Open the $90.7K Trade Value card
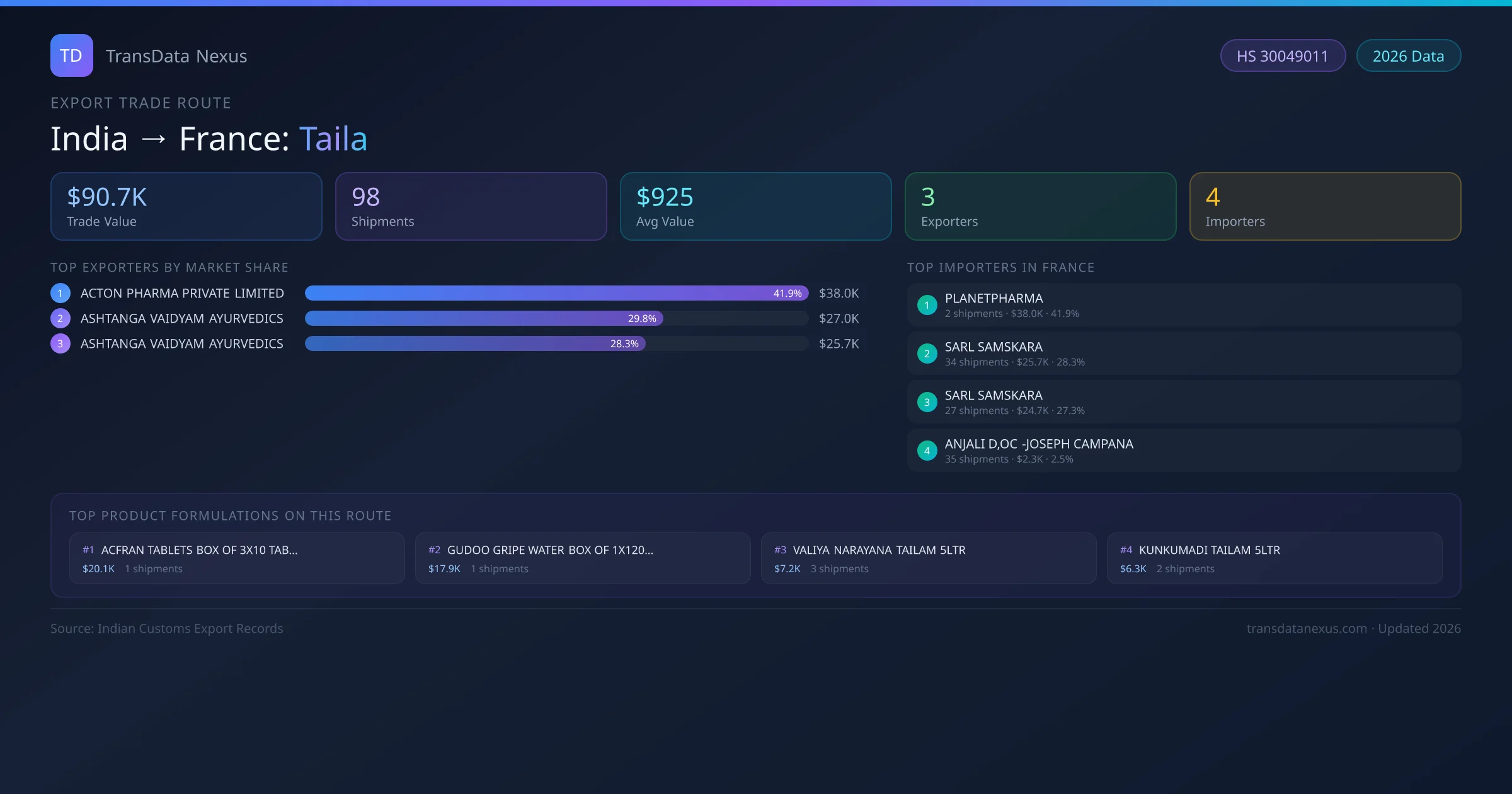Viewport: 1512px width, 794px height. coord(186,207)
